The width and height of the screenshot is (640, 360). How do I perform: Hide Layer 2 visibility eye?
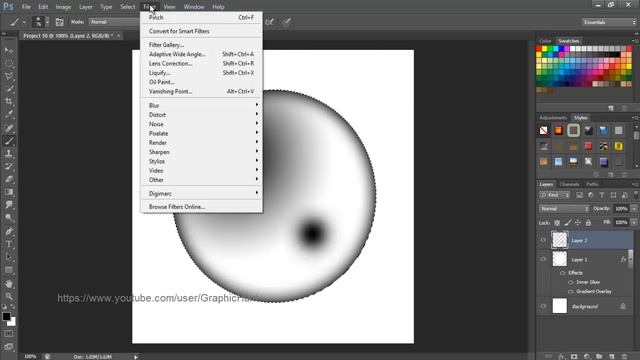543,240
